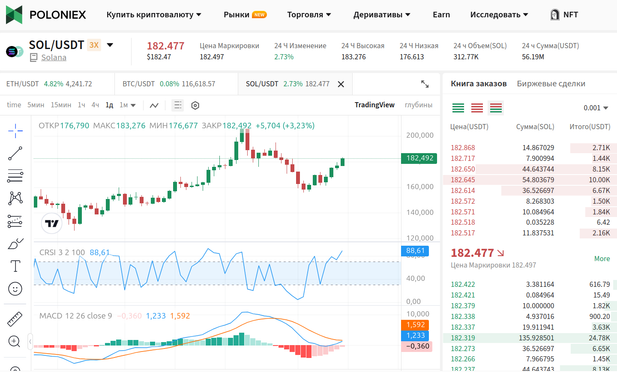Screen dimensions: 617x374
Task: Open Торговля dropdown menu
Action: [309, 15]
